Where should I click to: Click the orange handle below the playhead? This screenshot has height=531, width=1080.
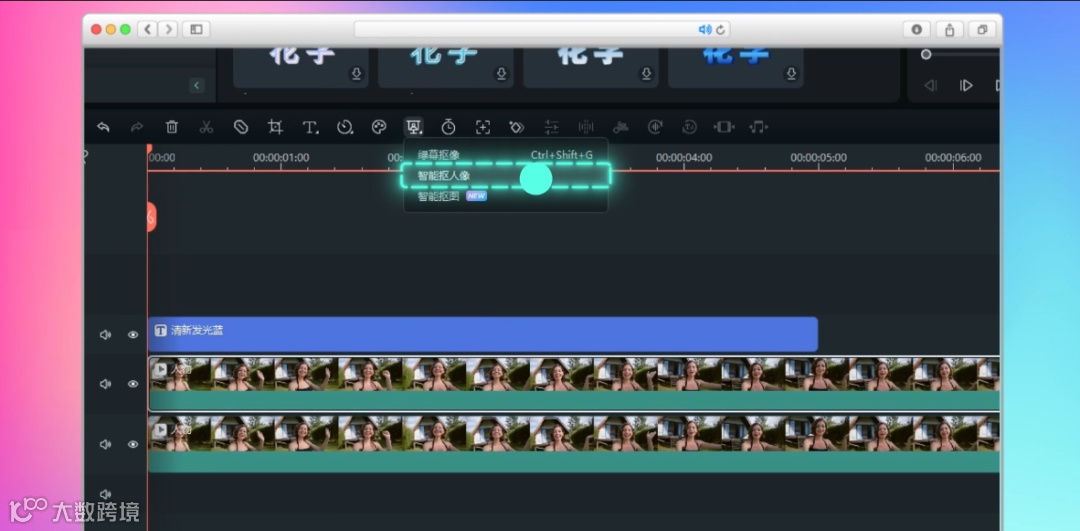click(152, 217)
